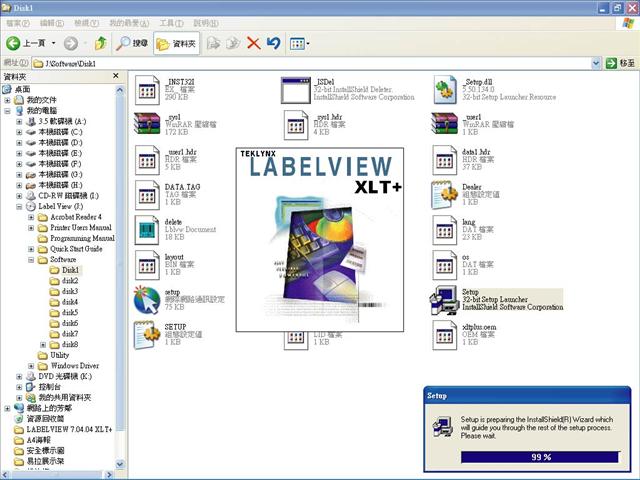Select the lang DAT file icon

pos(444,230)
